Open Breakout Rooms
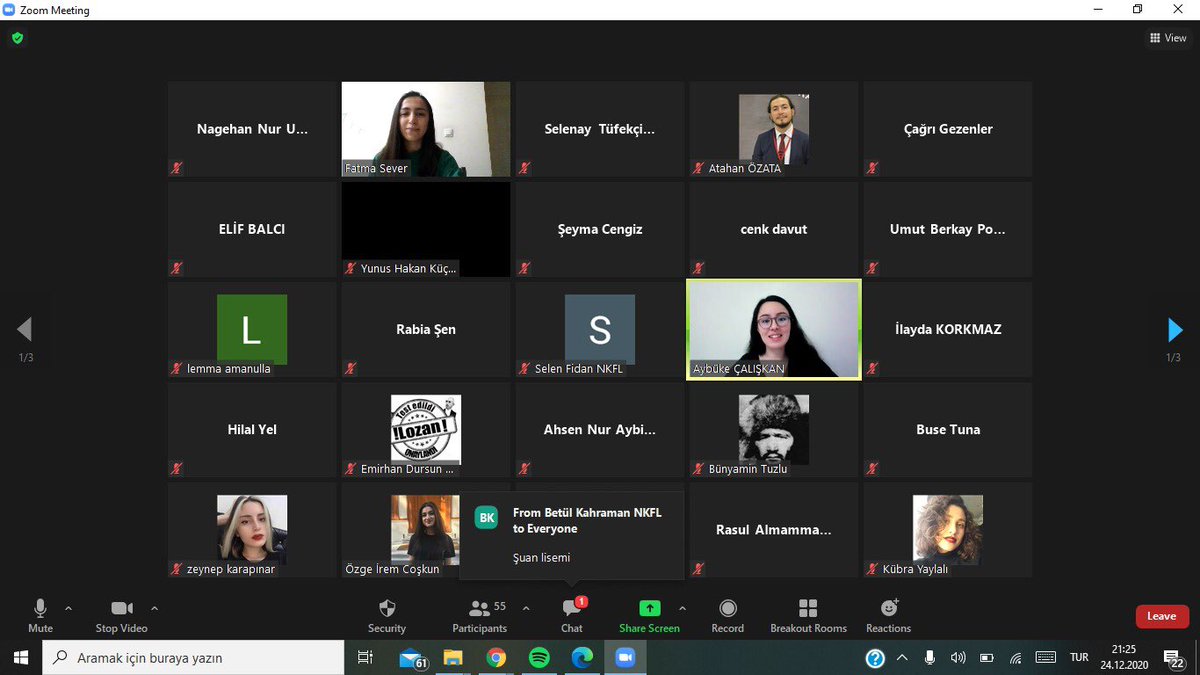 808,615
